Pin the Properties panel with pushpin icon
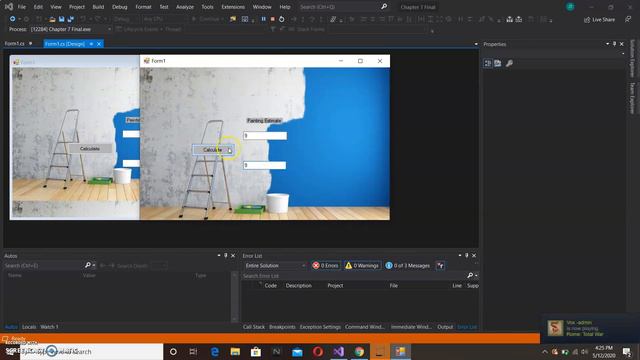This screenshot has height=360, width=640. [614, 44]
